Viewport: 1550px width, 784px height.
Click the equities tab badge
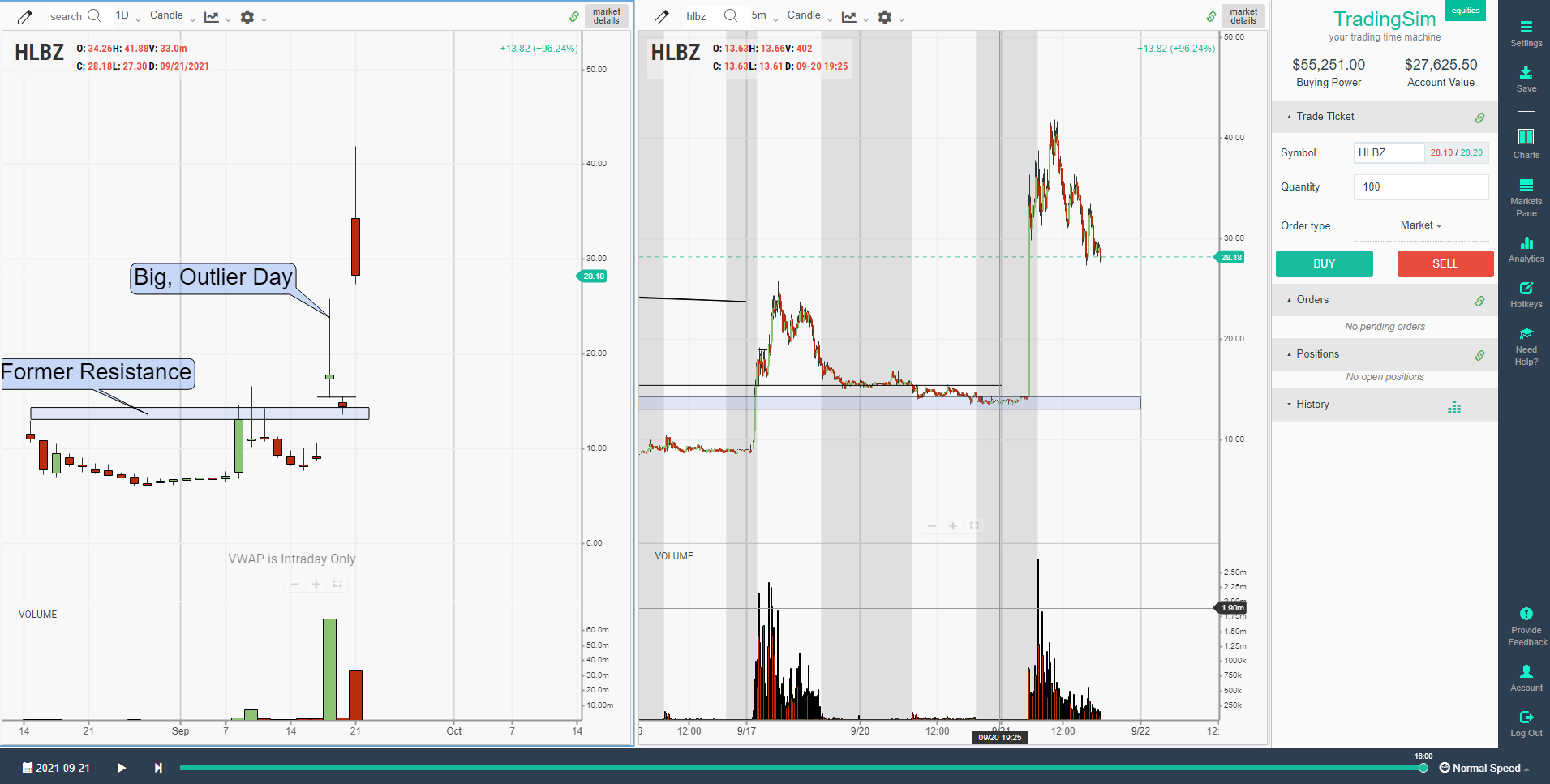click(x=1465, y=11)
